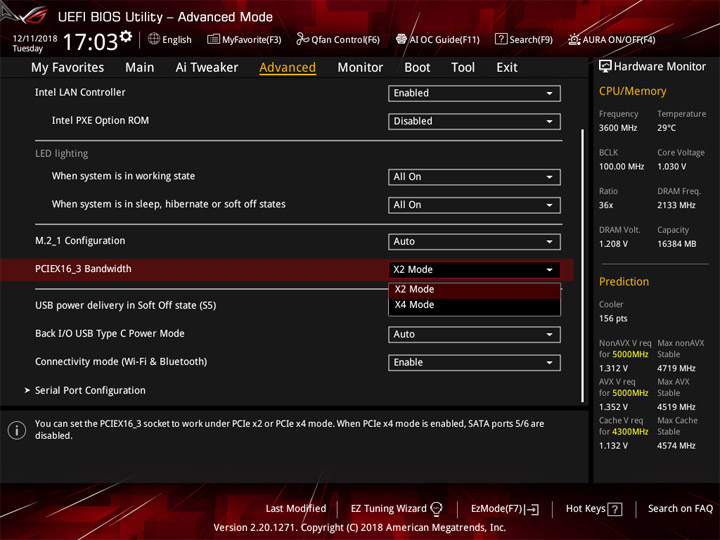Open Connectivity mode Wi-Fi Bluetooth dropdown
The height and width of the screenshot is (540, 720).
pos(474,362)
